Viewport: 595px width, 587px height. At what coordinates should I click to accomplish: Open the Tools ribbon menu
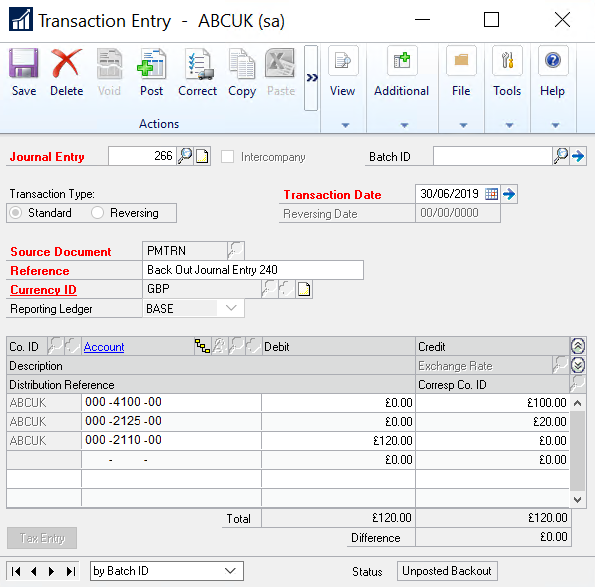tap(507, 60)
